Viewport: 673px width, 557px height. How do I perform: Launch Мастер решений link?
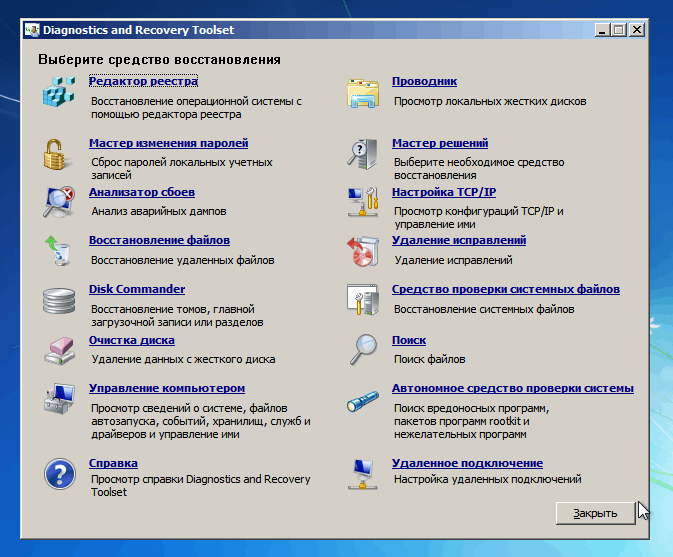[440, 143]
